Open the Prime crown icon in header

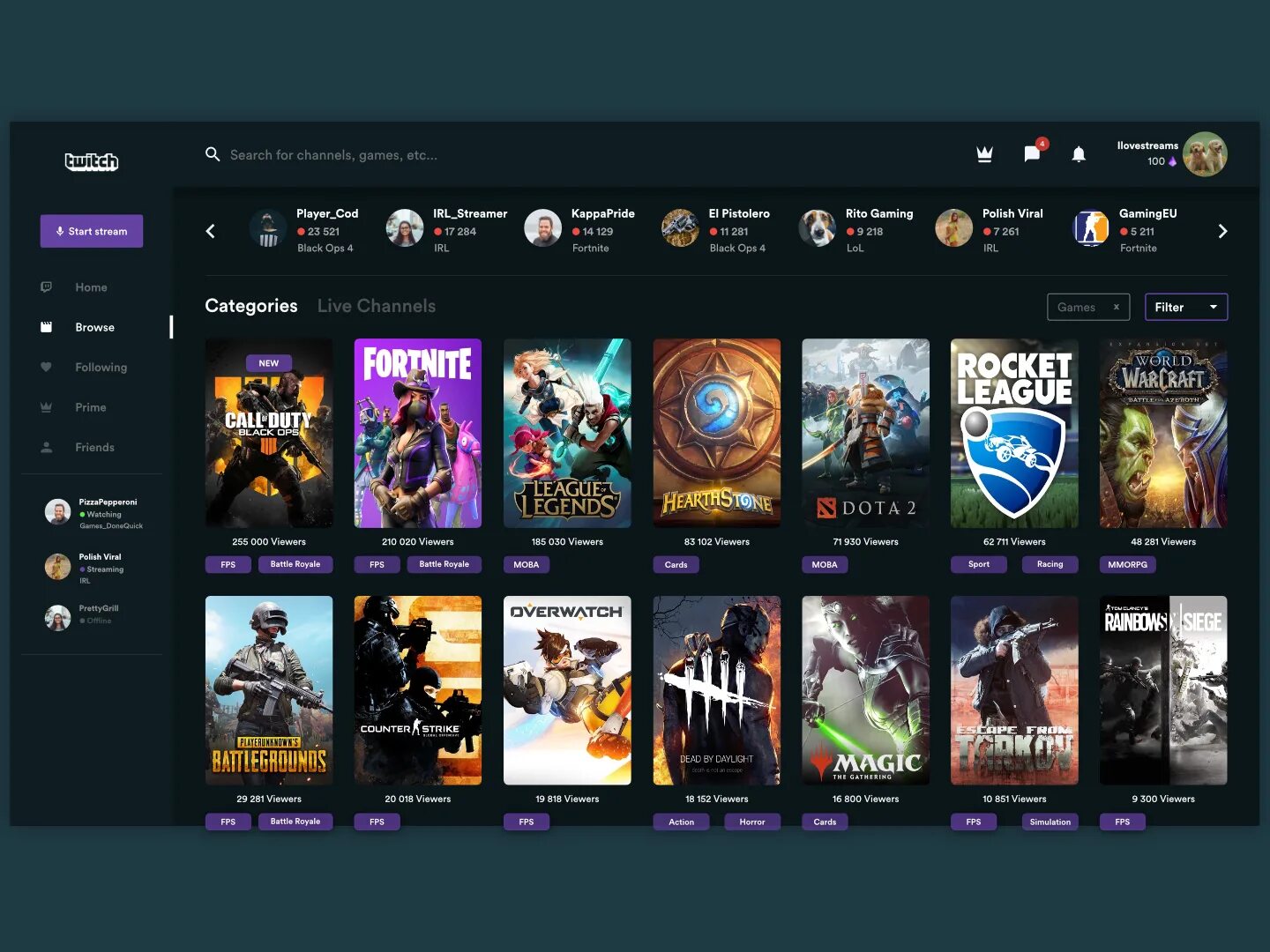[x=985, y=154]
